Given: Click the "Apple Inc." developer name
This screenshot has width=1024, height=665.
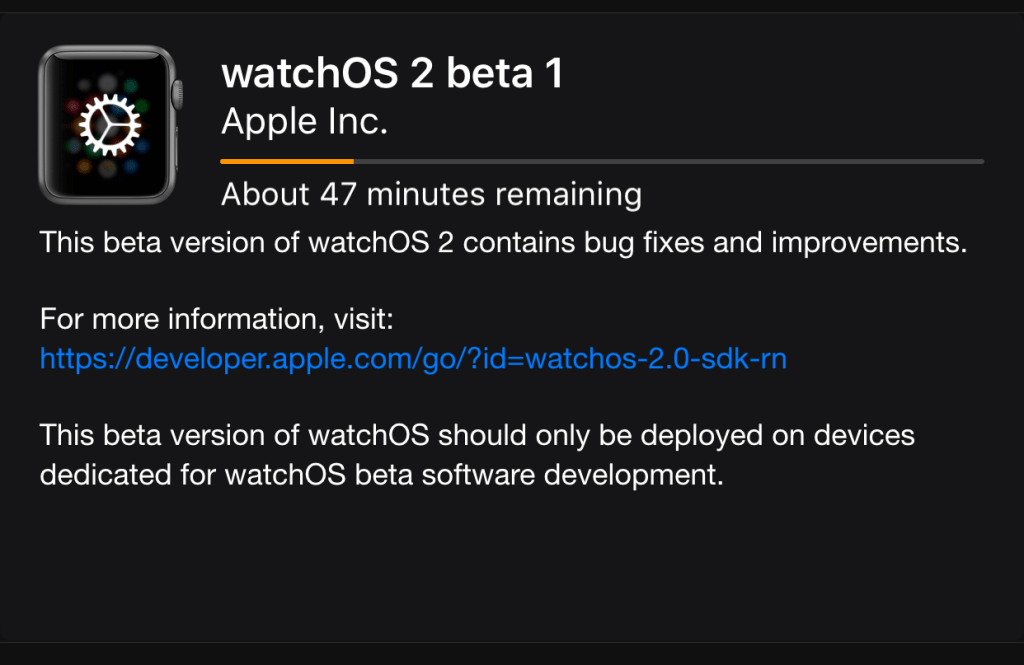Looking at the screenshot, I should pyautogui.click(x=304, y=121).
